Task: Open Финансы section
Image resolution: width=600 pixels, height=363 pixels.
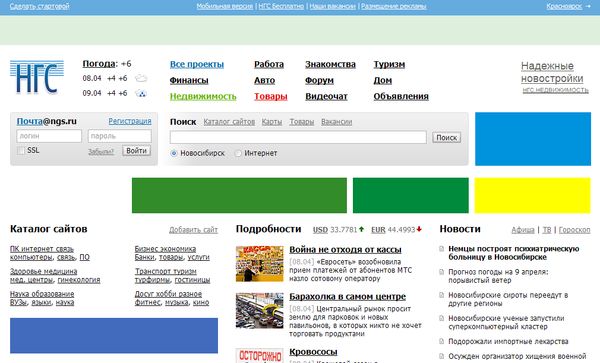Action: [x=189, y=80]
